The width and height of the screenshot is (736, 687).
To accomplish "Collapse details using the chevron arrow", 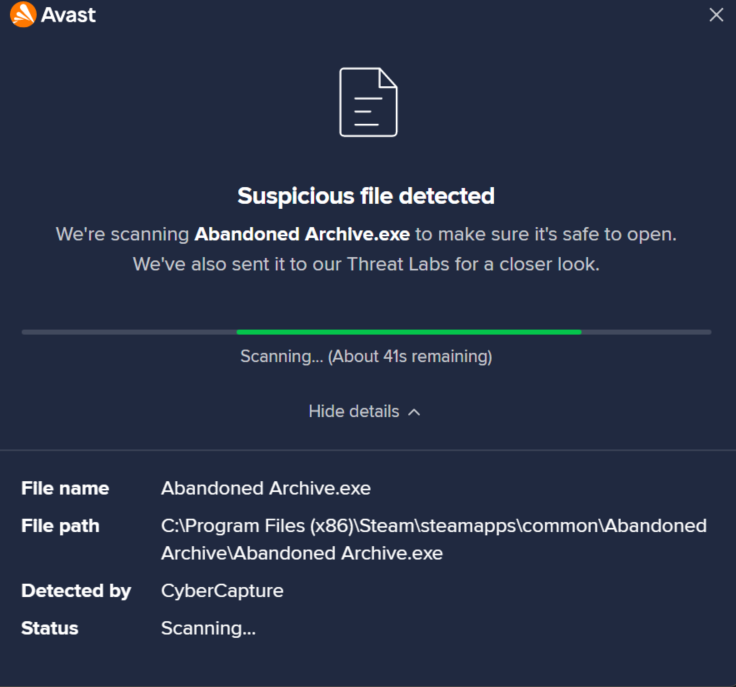I will point(414,412).
